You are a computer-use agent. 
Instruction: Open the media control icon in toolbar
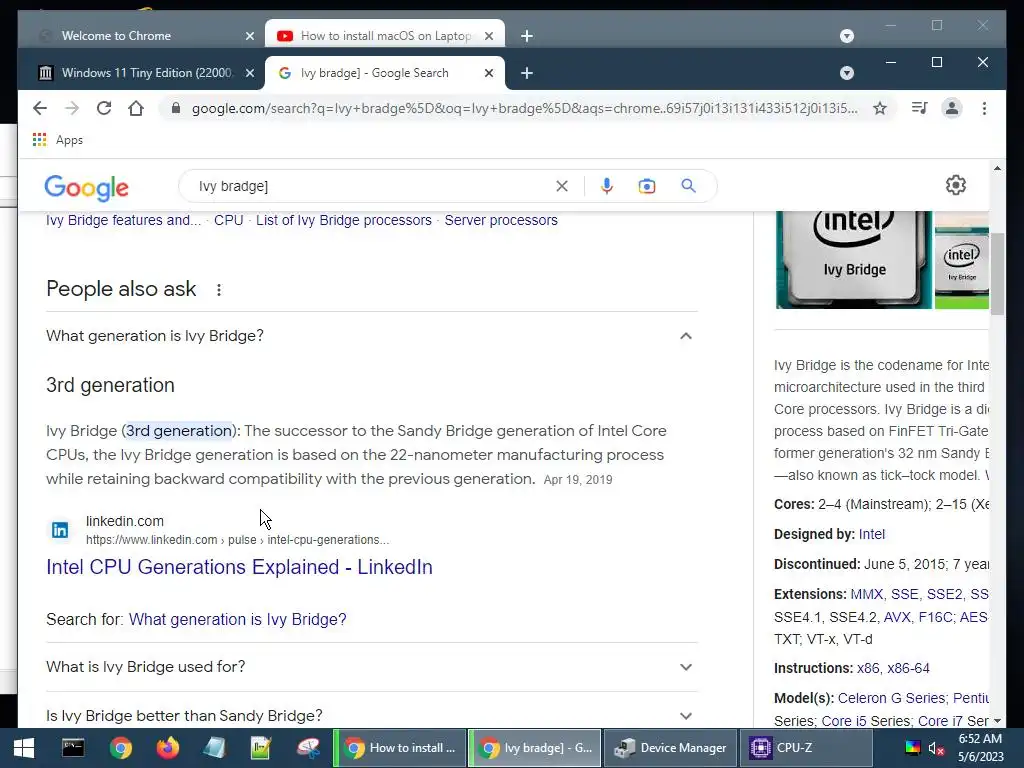920,108
